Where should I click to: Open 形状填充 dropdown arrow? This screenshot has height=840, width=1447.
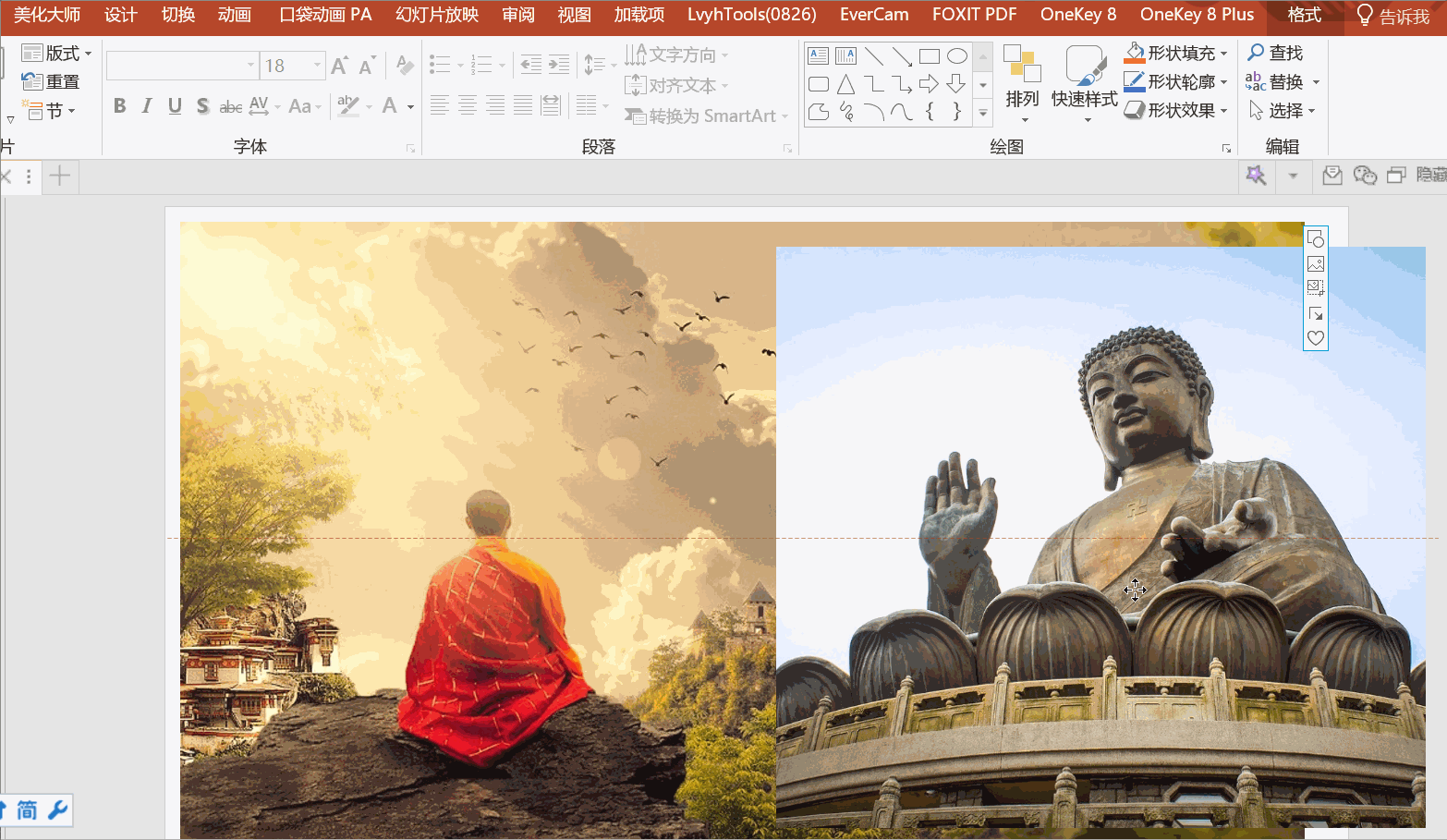pyautogui.click(x=1223, y=54)
